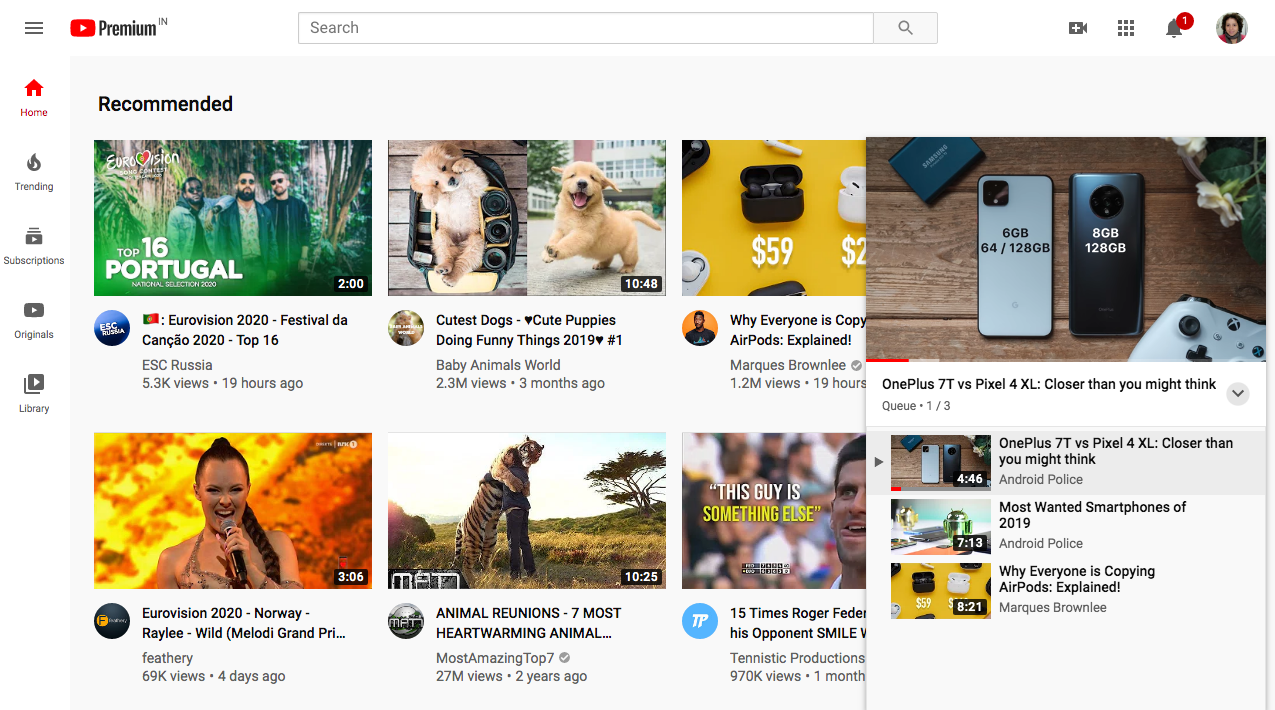The width and height of the screenshot is (1275, 710).
Task: Open Eurovision Portugal Top 16 thumbnail
Action: (233, 218)
